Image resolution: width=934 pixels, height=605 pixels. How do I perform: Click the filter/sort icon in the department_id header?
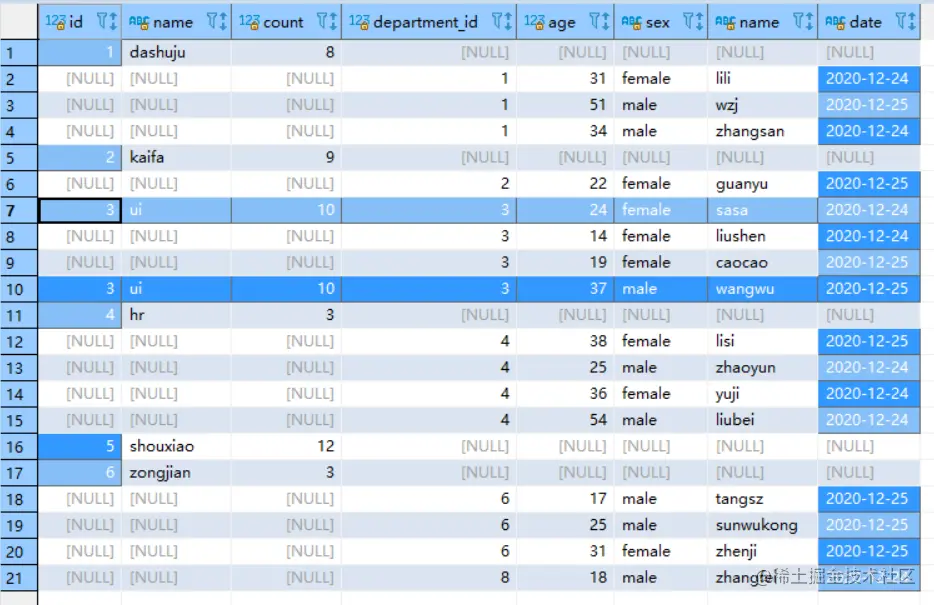(x=502, y=22)
